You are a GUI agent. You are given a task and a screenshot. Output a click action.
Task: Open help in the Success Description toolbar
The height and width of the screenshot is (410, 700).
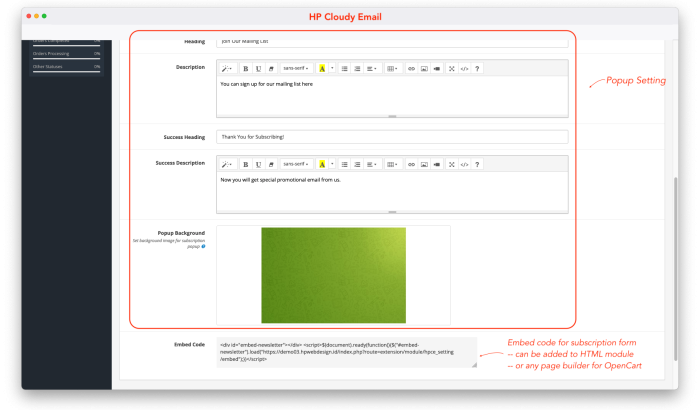(x=477, y=164)
